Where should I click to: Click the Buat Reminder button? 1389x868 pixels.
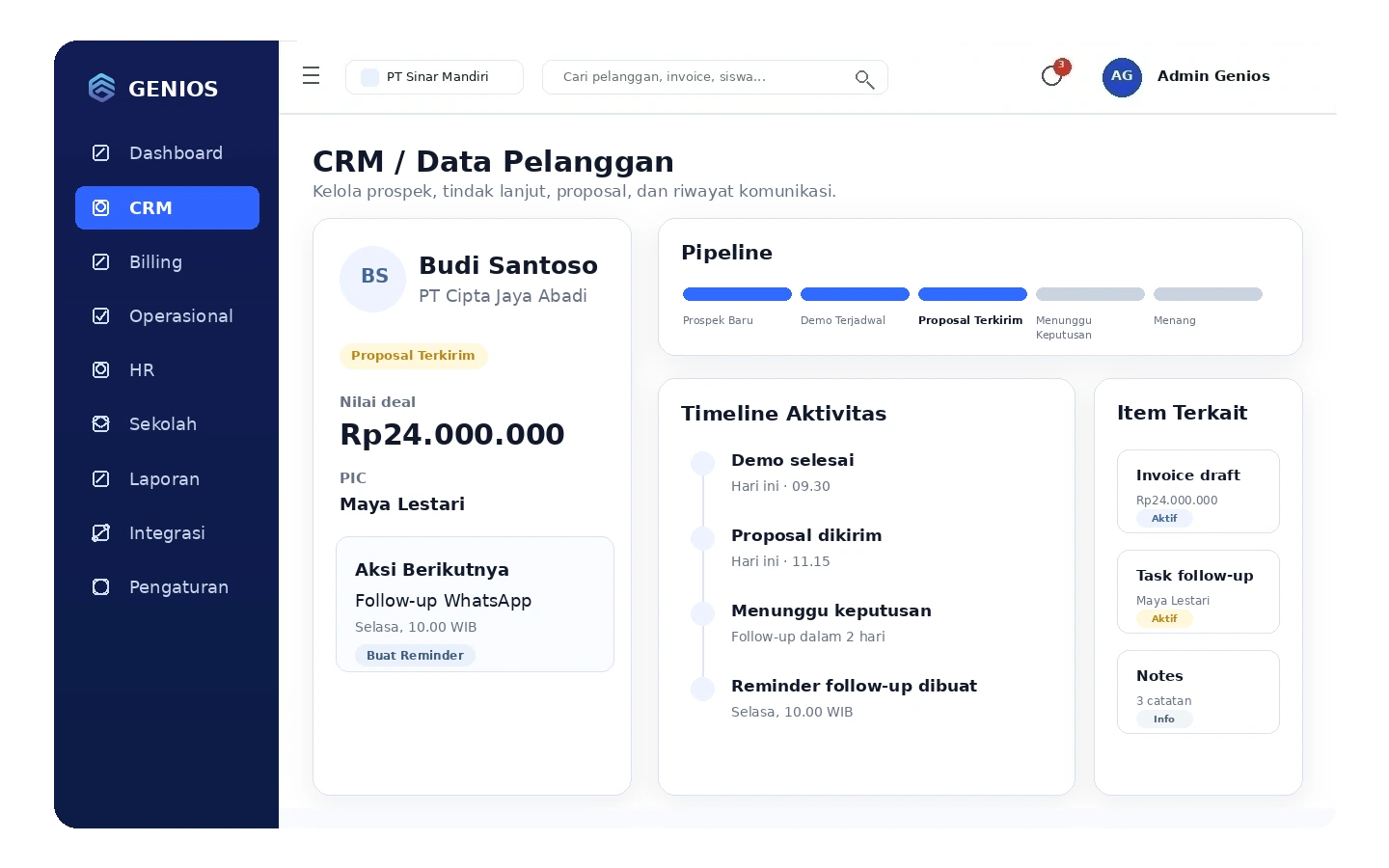(x=415, y=655)
